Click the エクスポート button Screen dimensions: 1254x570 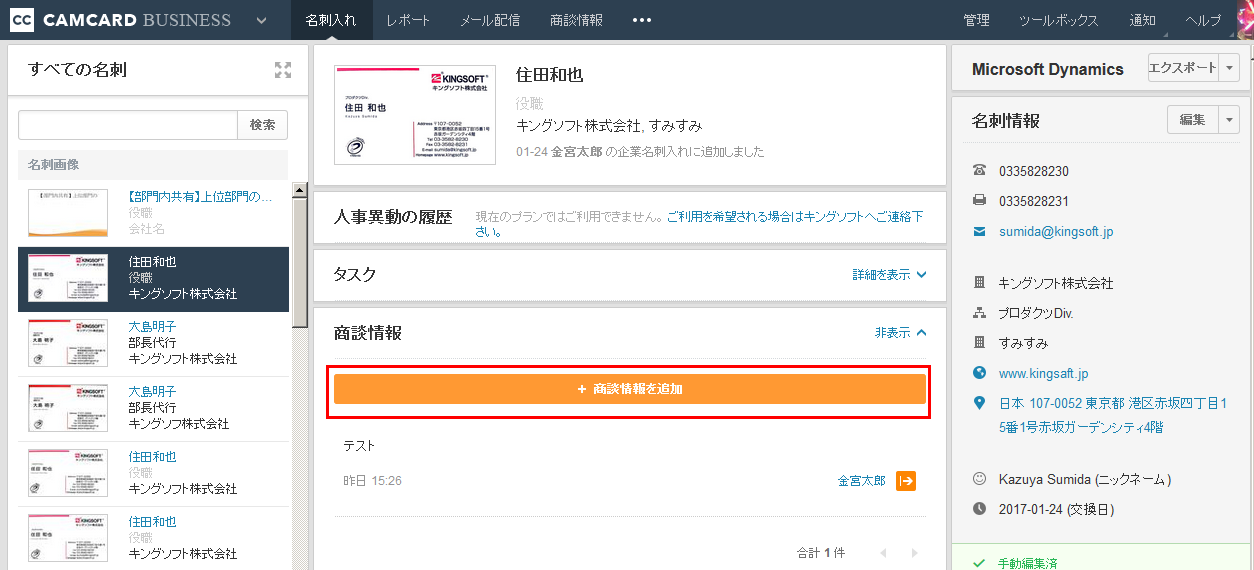point(1184,68)
